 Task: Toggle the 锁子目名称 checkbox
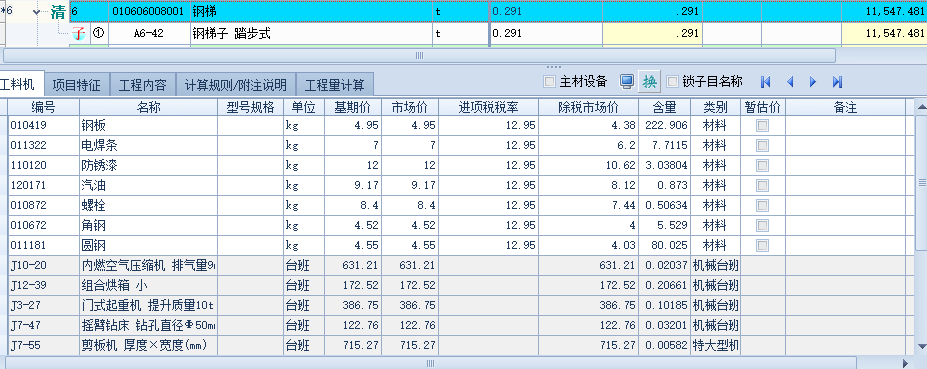(672, 82)
